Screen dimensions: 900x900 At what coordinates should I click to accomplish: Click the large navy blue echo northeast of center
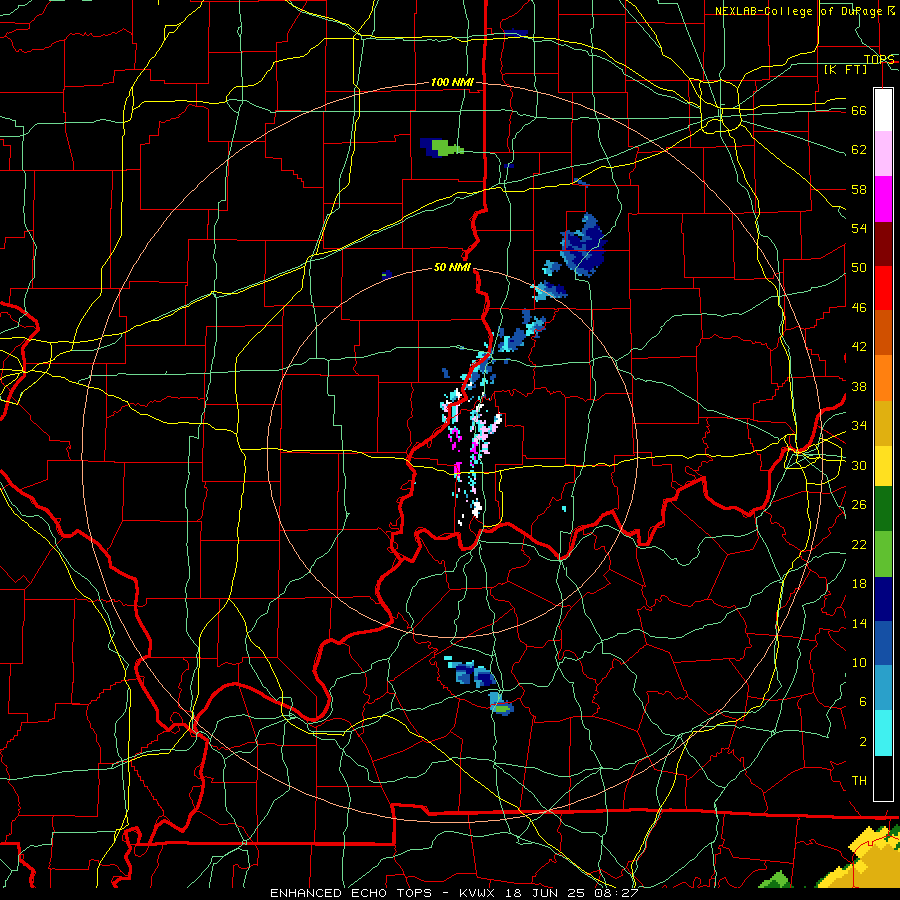584,245
